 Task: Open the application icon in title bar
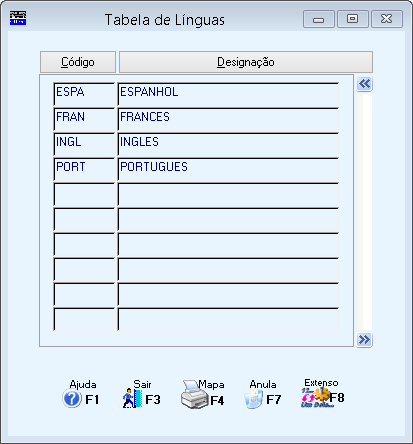click(x=18, y=18)
